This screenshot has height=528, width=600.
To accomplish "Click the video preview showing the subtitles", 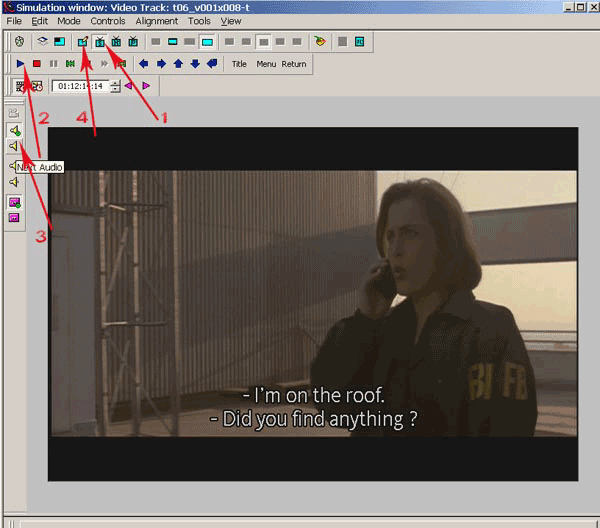I will (x=313, y=304).
